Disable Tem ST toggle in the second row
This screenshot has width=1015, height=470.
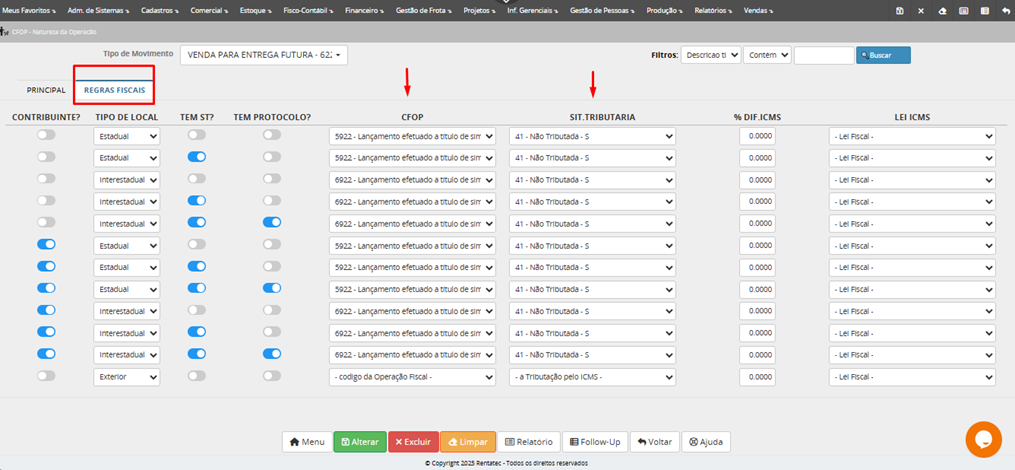[x=197, y=157]
